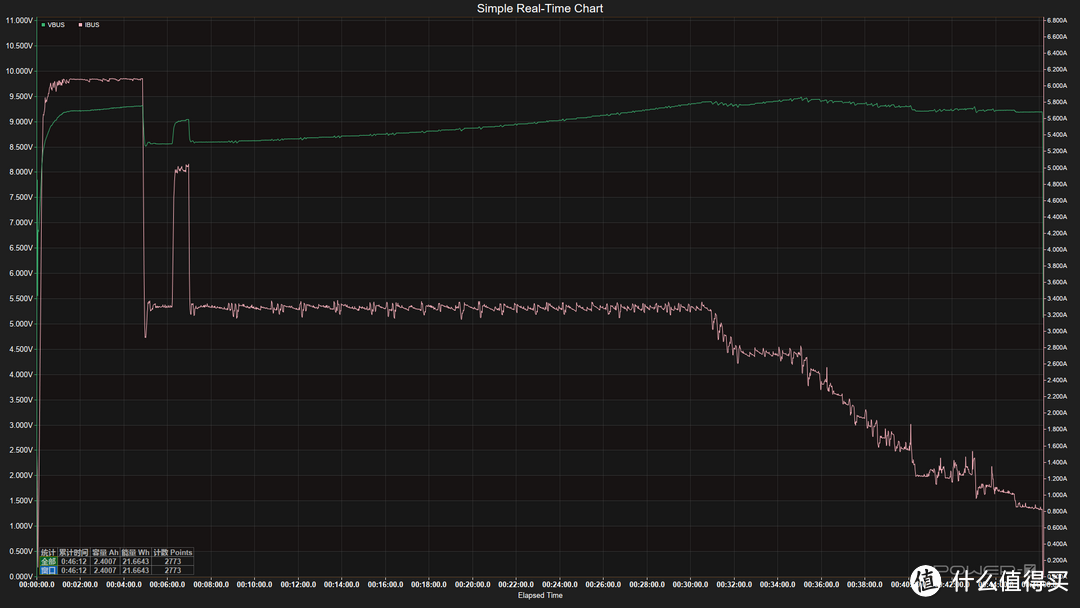Click the Simple Real-Time Chart title
1080x608 pixels.
540,8
